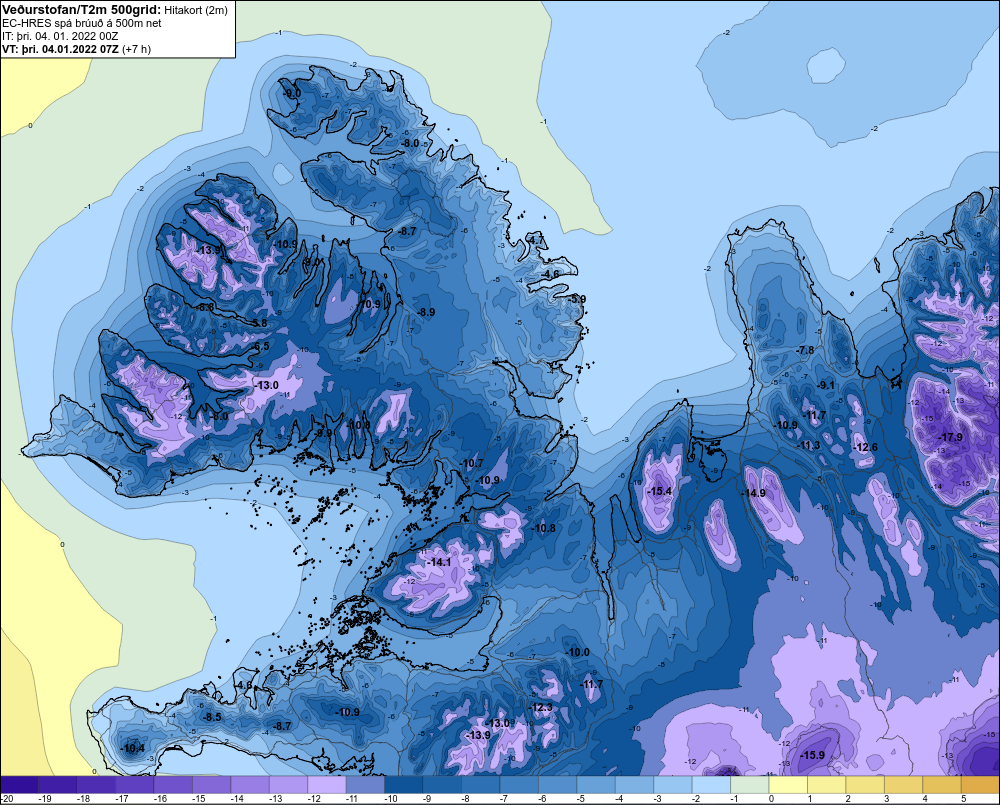1000x805 pixels.
Task: Click the initial time 'IT: þri. 04. 01. 2022 00Z'
Action: (x=60, y=36)
